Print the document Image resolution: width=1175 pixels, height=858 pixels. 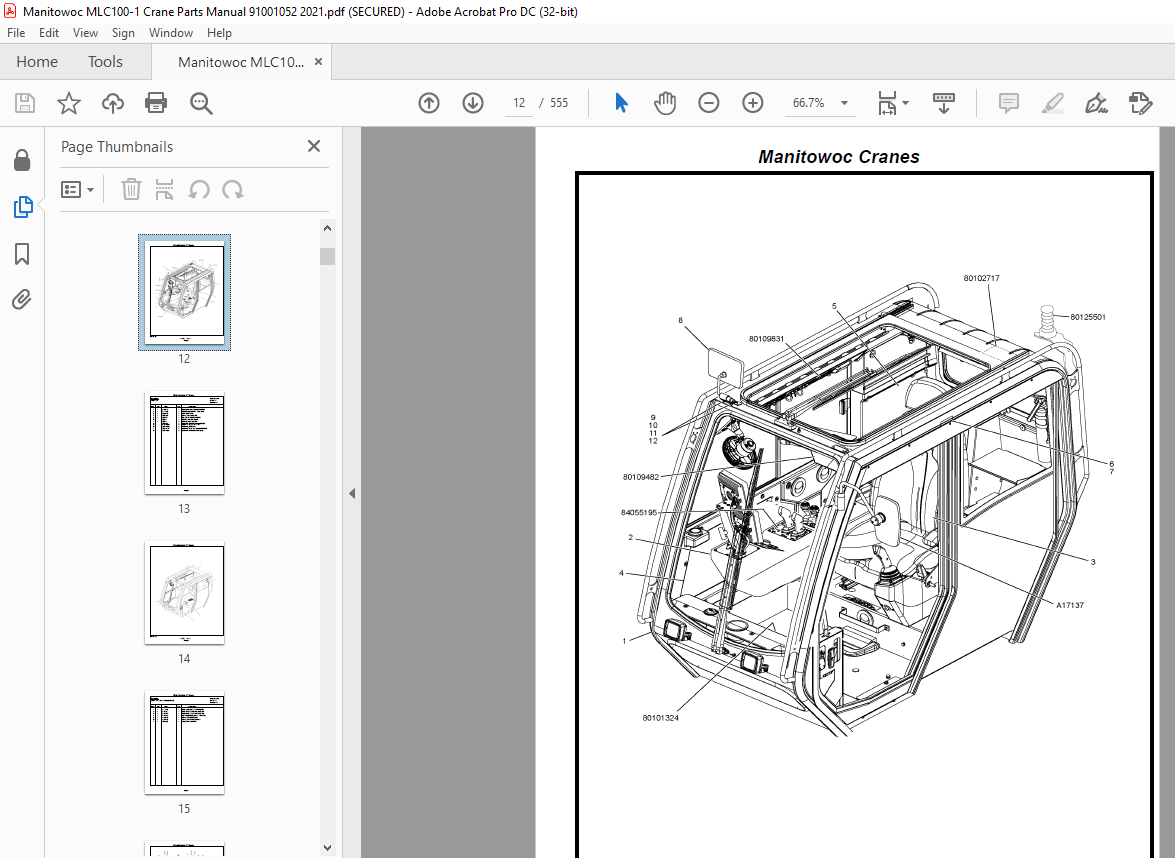pos(156,103)
